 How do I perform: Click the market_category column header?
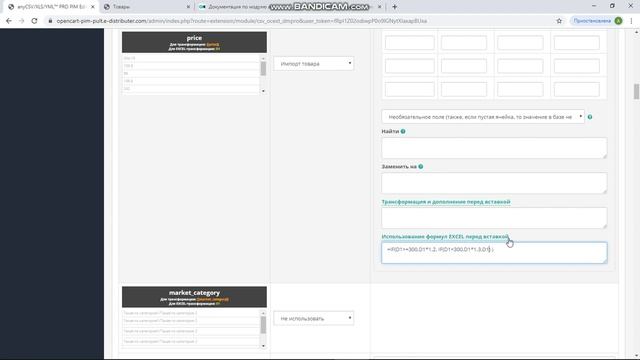tap(194, 297)
